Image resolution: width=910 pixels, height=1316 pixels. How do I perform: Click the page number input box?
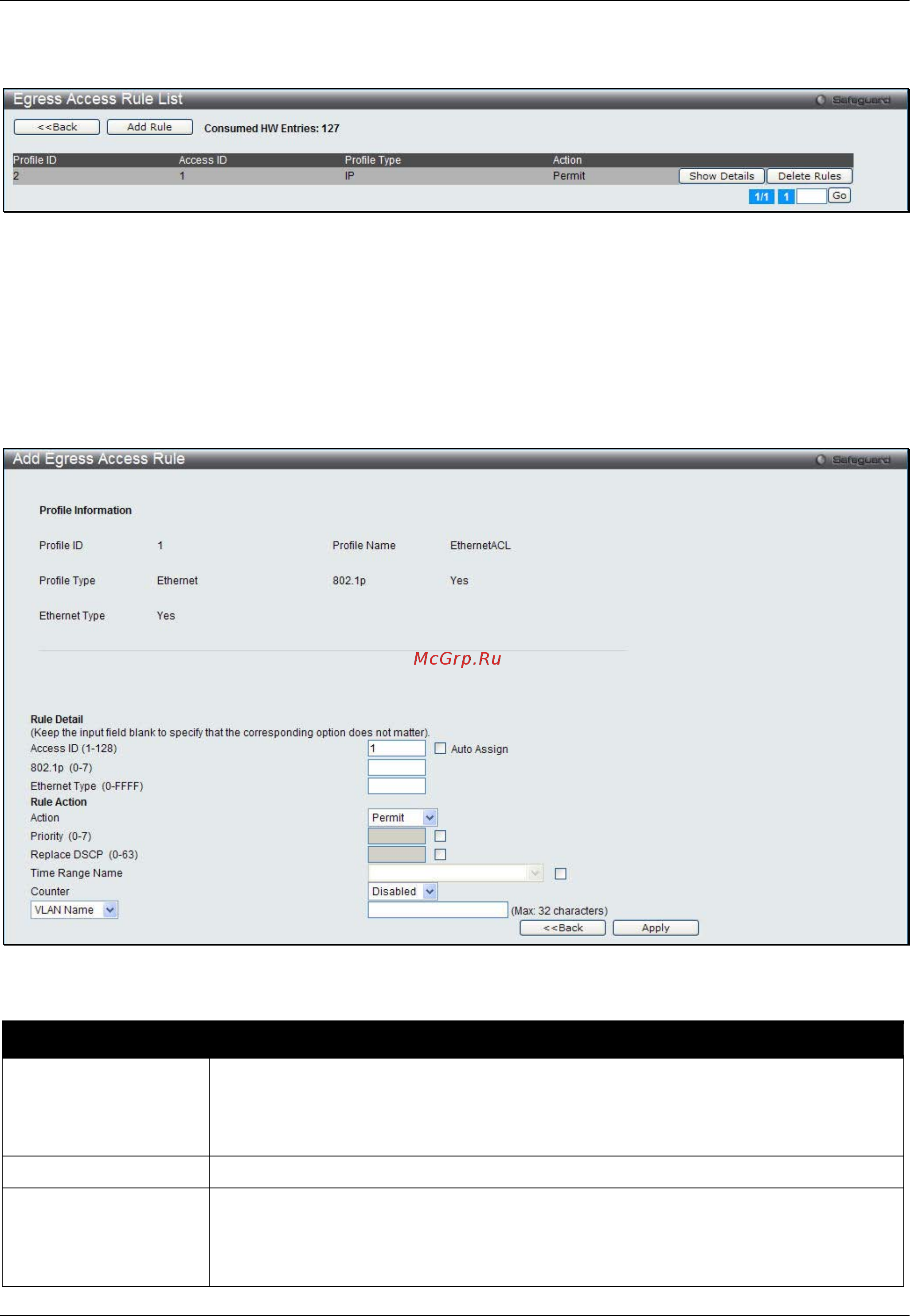click(x=811, y=196)
